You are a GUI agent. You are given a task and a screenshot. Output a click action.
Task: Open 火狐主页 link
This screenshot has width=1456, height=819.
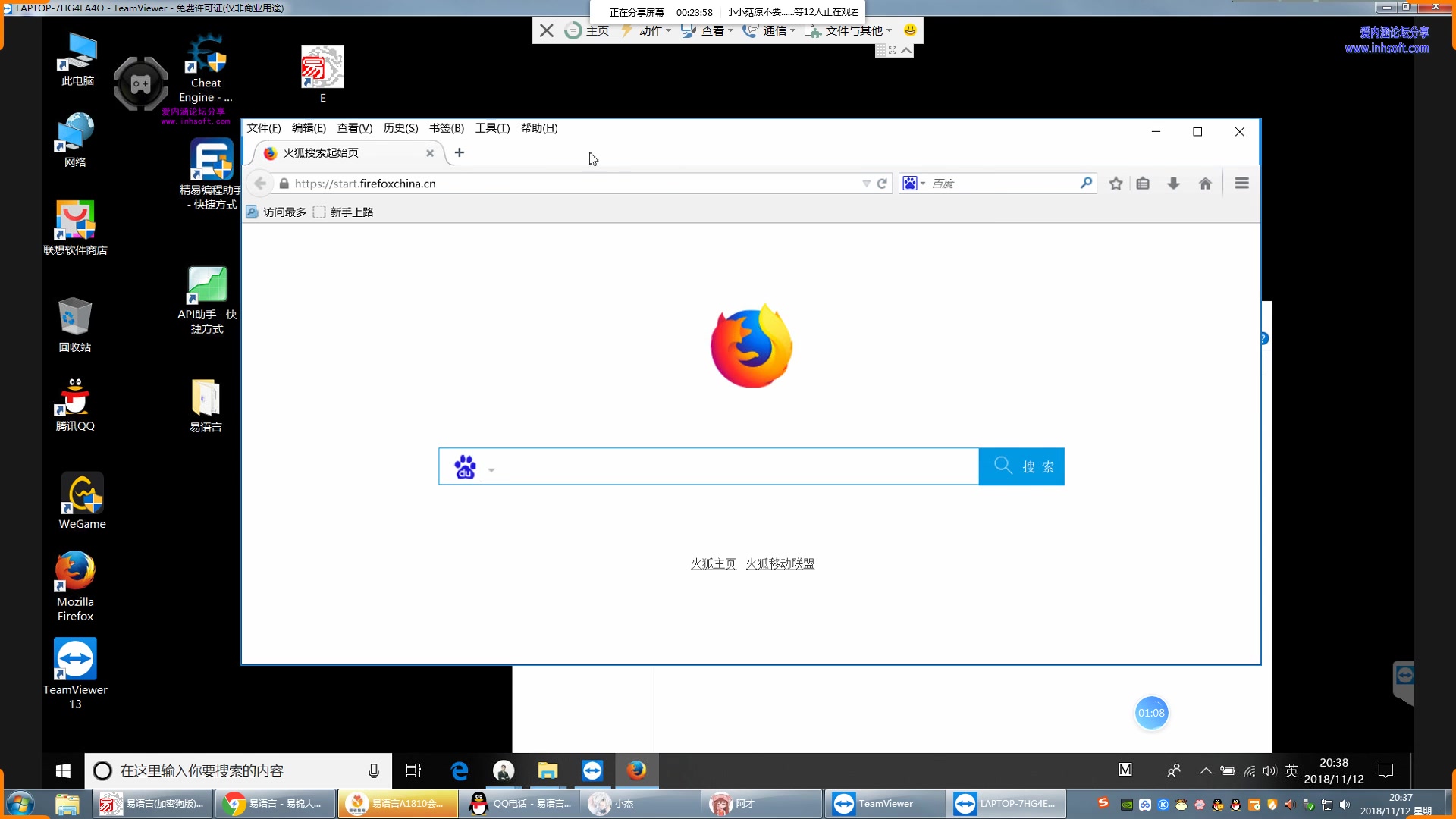pos(713,563)
